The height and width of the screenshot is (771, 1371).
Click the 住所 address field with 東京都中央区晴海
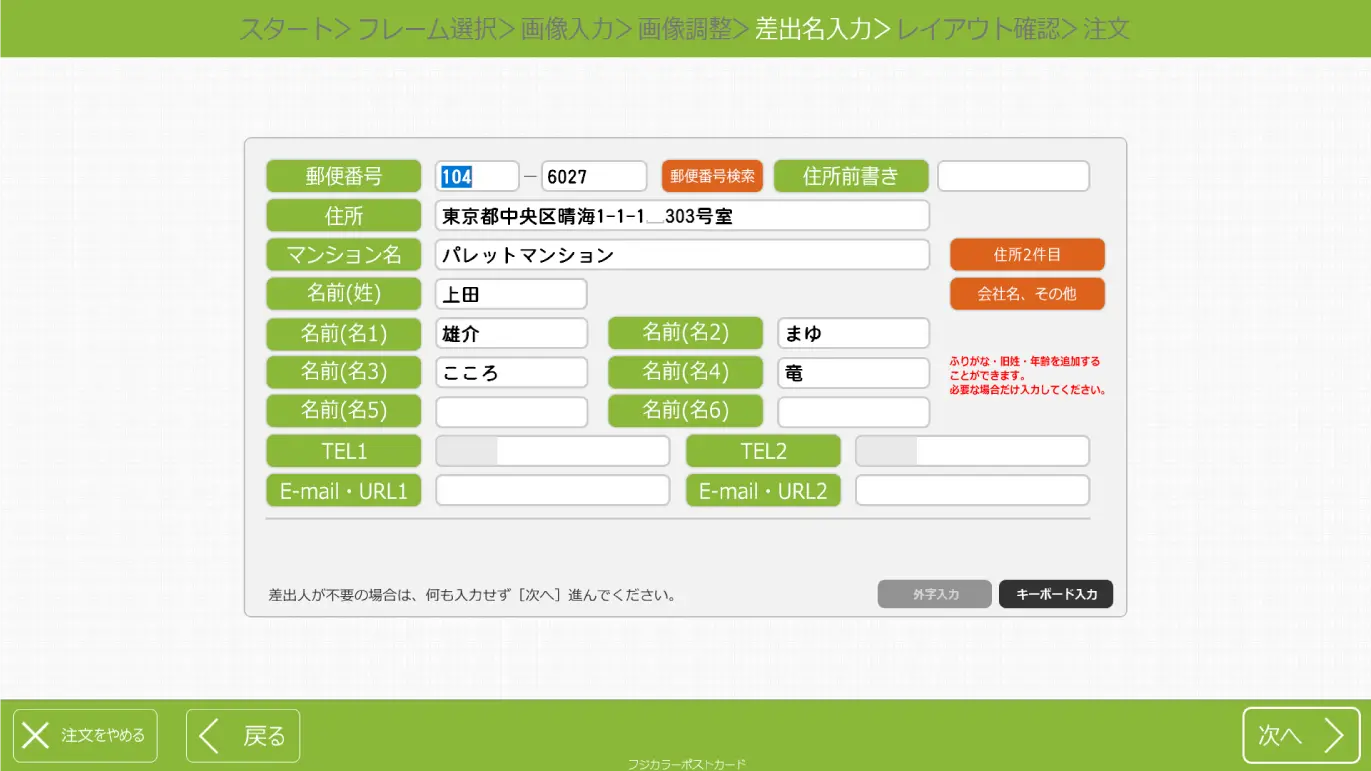pyautogui.click(x=683, y=215)
